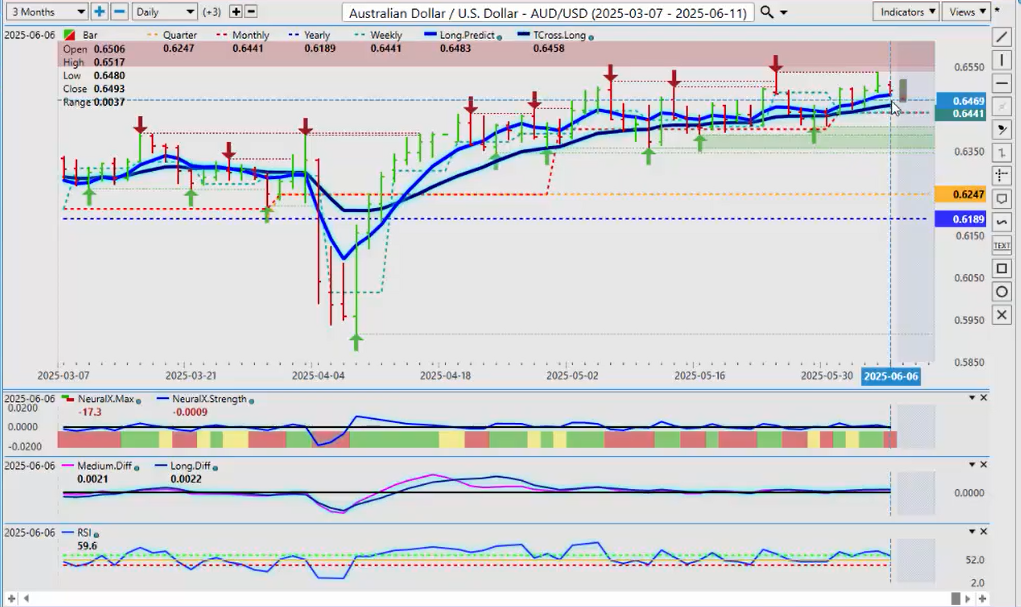
Task: Click the NeuralX.Max settings dot
Action: pos(139,401)
